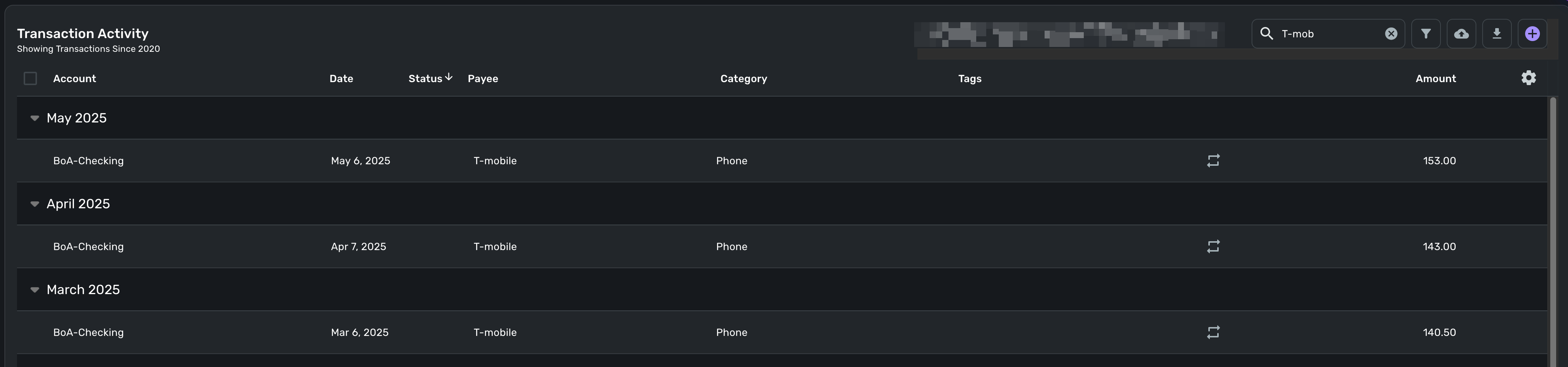Clear the T-mob search text
Image resolution: width=1568 pixels, height=367 pixels.
[1391, 34]
